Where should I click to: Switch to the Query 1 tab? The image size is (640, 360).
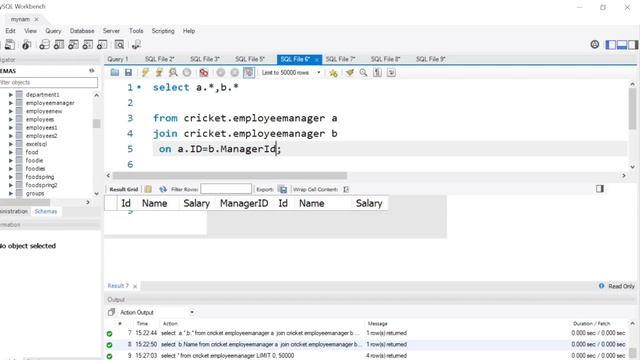click(x=118, y=59)
